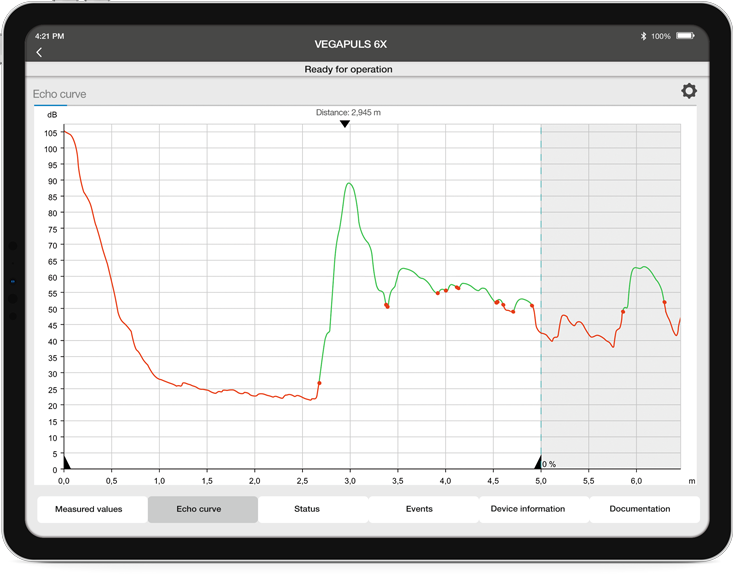Tap the VEGAPULS 6X title
This screenshot has height=574, width=733.
tap(350, 45)
